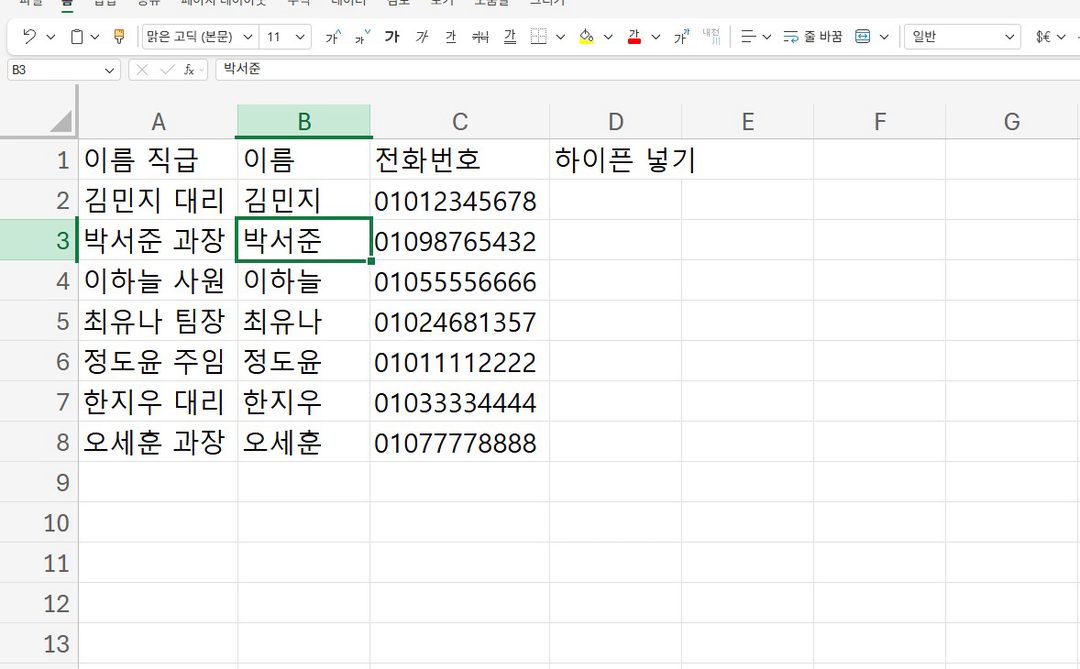This screenshot has height=669, width=1080.
Task: Select column B header
Action: pos(304,121)
